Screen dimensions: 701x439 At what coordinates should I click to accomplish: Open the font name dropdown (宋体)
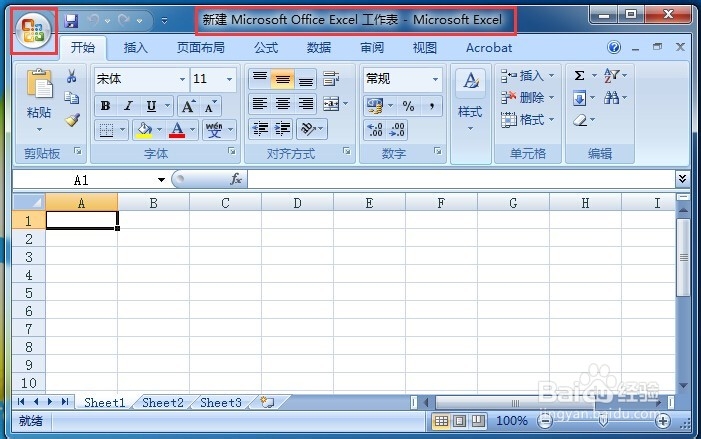tap(182, 80)
